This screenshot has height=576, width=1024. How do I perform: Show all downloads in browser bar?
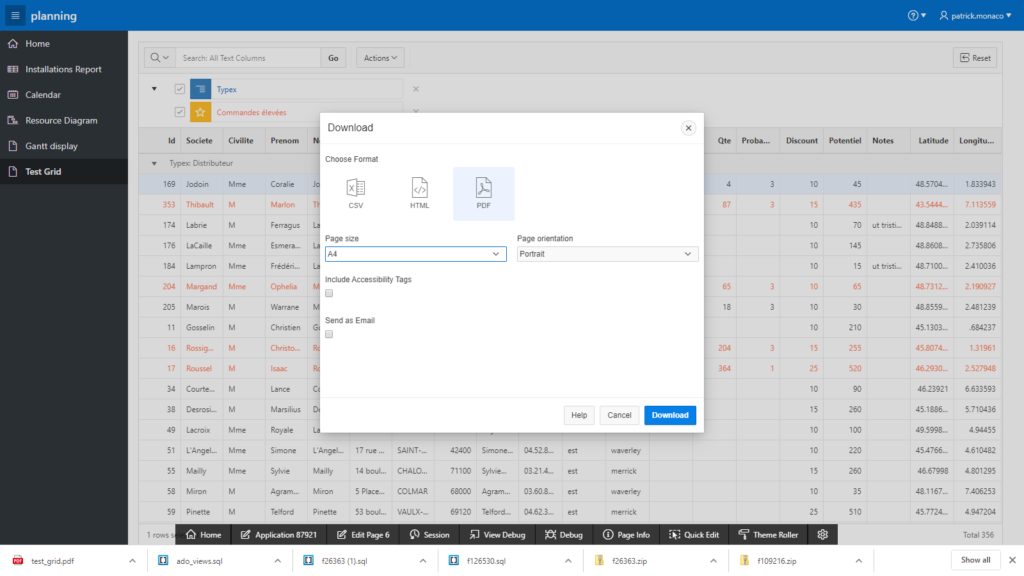pos(976,560)
